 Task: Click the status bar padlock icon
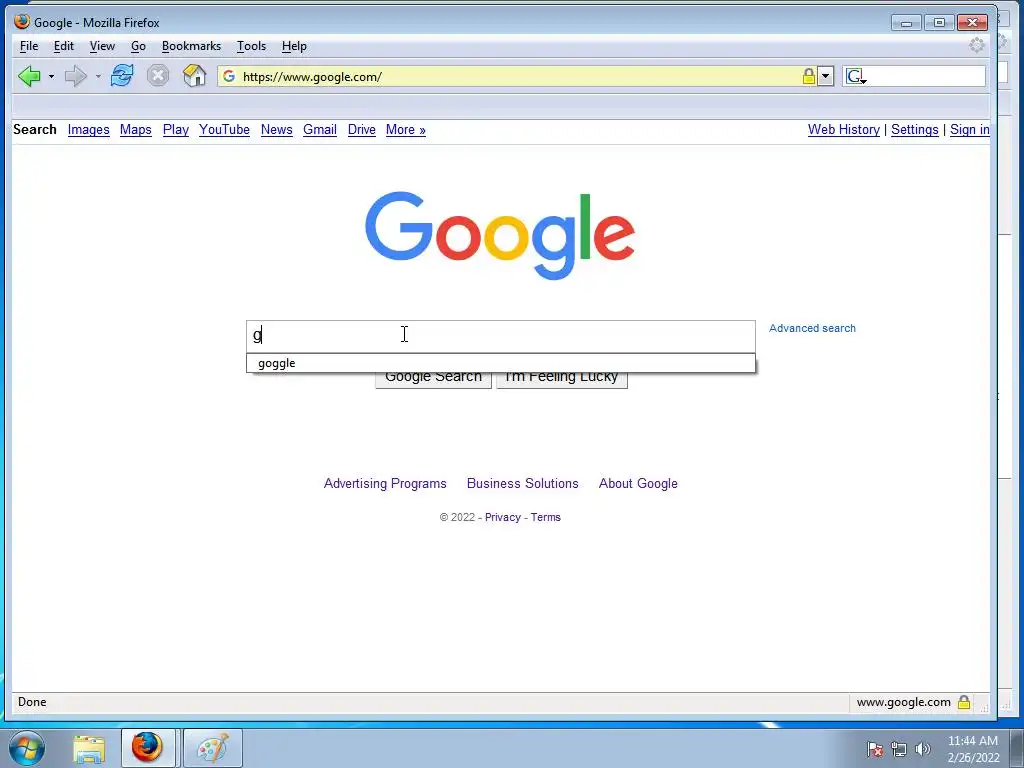[964, 702]
